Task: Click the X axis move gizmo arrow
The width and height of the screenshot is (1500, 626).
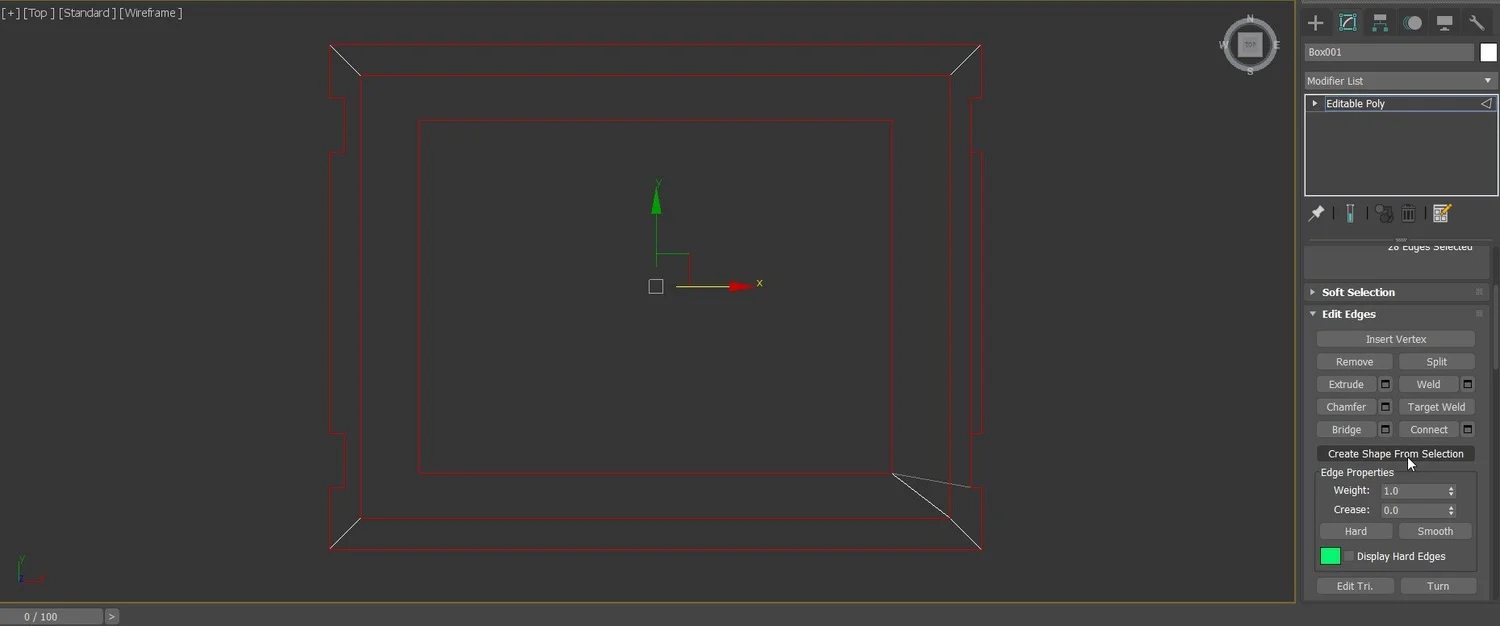Action: pos(741,287)
